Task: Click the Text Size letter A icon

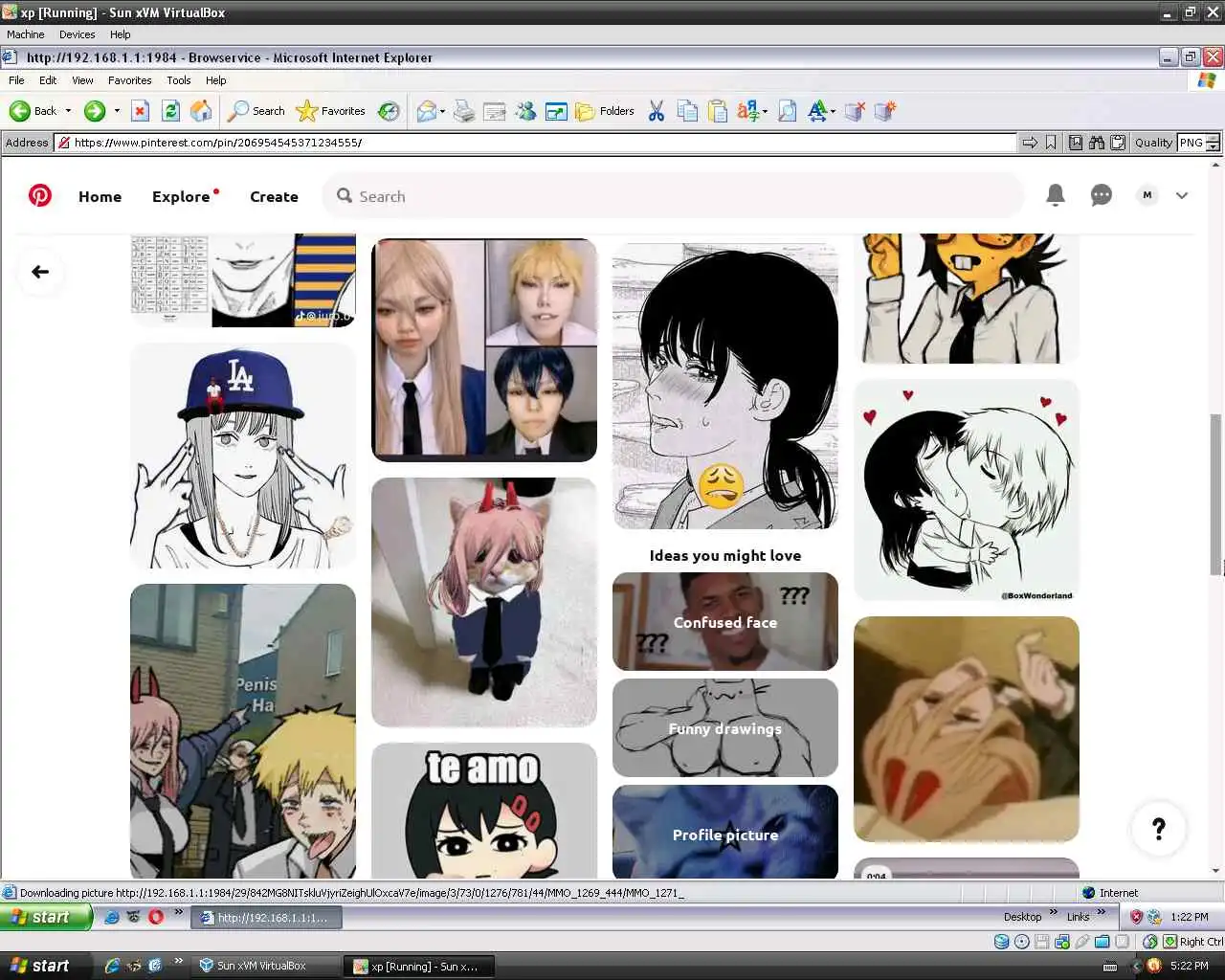Action: click(x=817, y=111)
